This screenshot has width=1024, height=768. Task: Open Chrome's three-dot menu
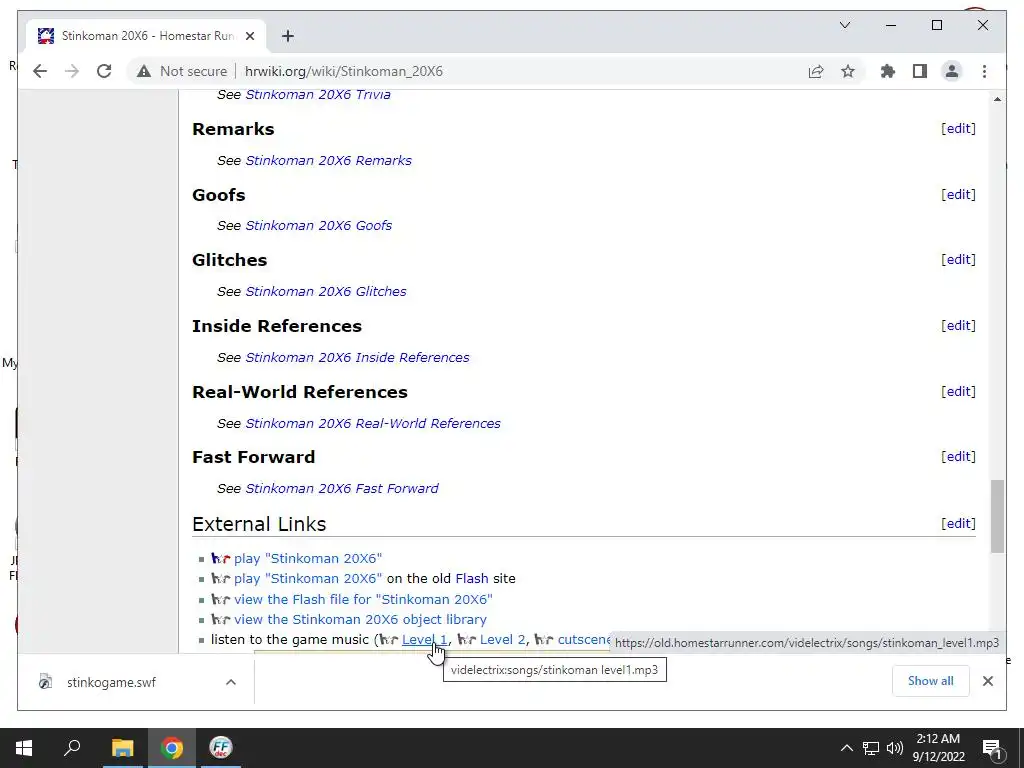click(x=984, y=71)
